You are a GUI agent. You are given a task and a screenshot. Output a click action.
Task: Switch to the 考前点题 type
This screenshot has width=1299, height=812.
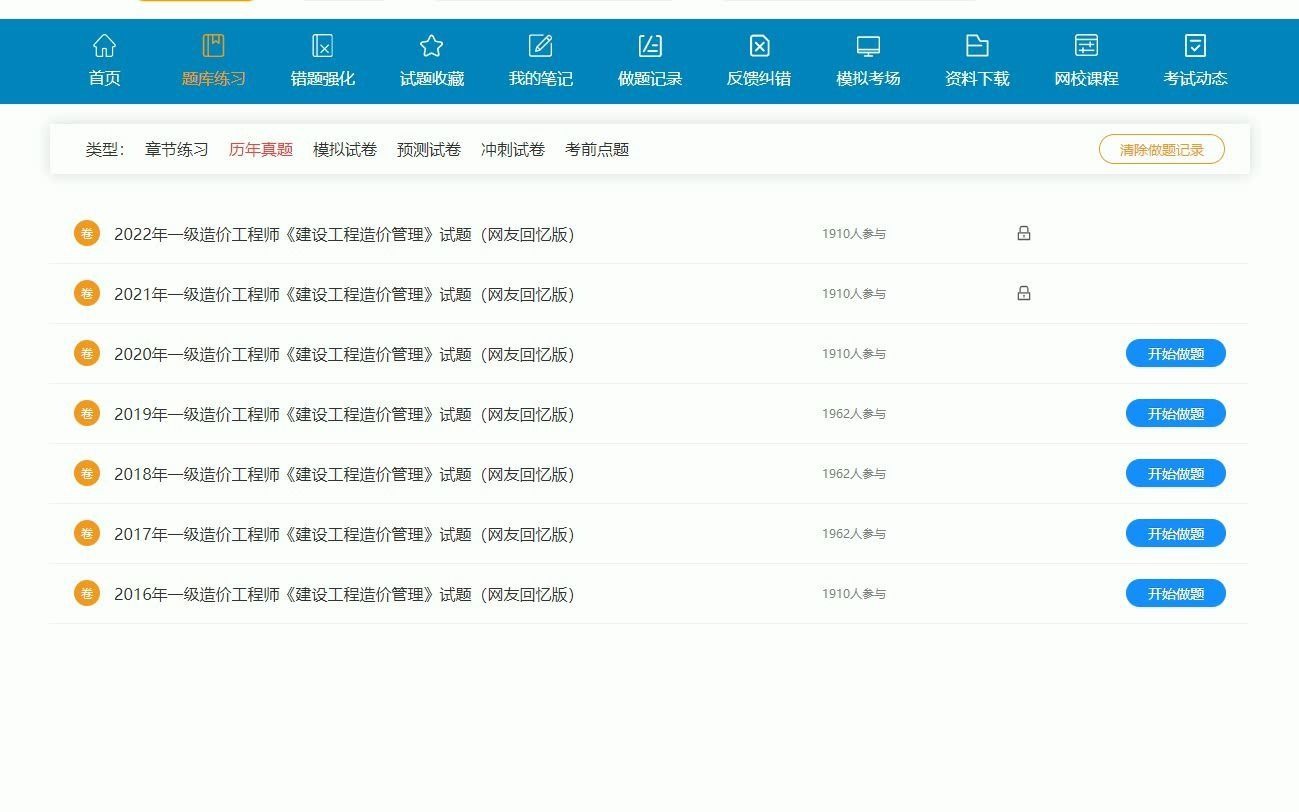[x=597, y=149]
